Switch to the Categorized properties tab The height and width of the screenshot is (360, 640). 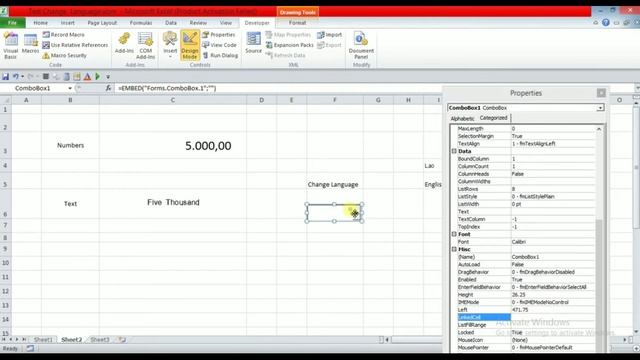[x=493, y=118]
